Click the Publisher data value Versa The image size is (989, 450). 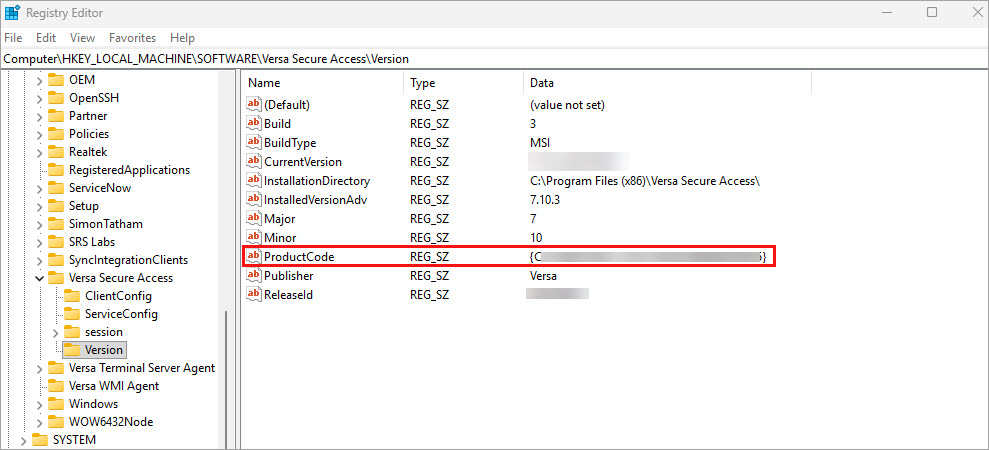point(543,276)
